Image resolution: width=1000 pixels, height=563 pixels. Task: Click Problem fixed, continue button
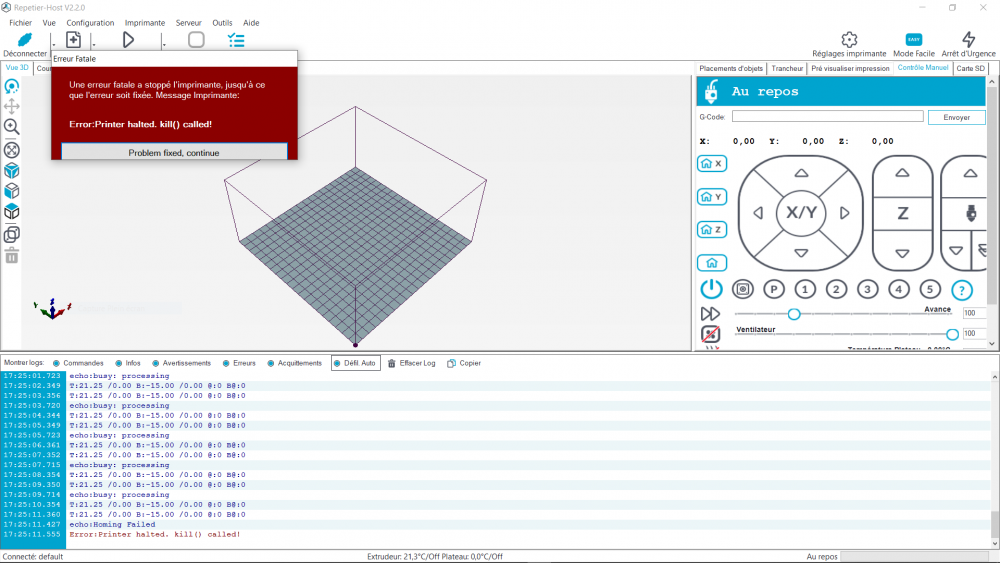(174, 152)
